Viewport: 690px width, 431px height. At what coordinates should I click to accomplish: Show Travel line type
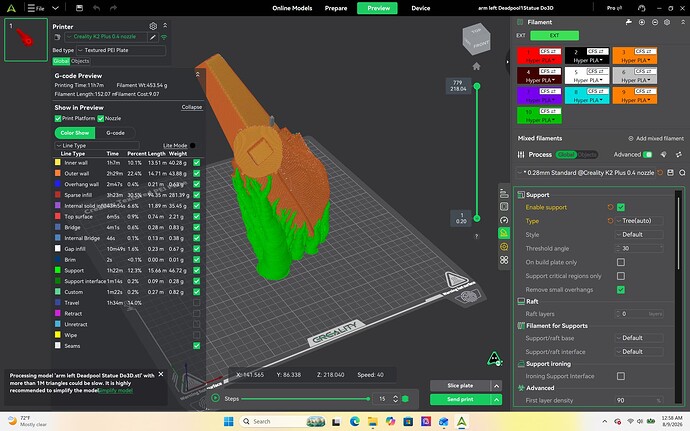click(196, 302)
